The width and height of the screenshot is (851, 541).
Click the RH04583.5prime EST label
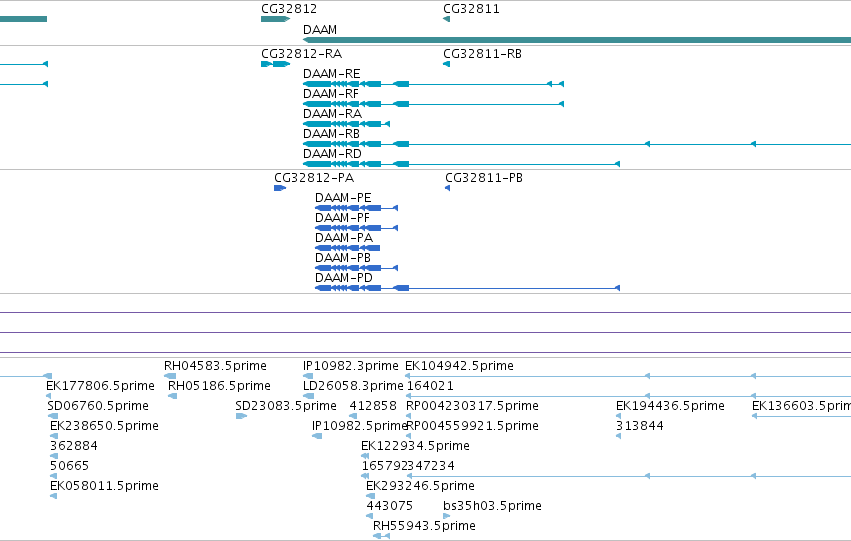(215, 366)
